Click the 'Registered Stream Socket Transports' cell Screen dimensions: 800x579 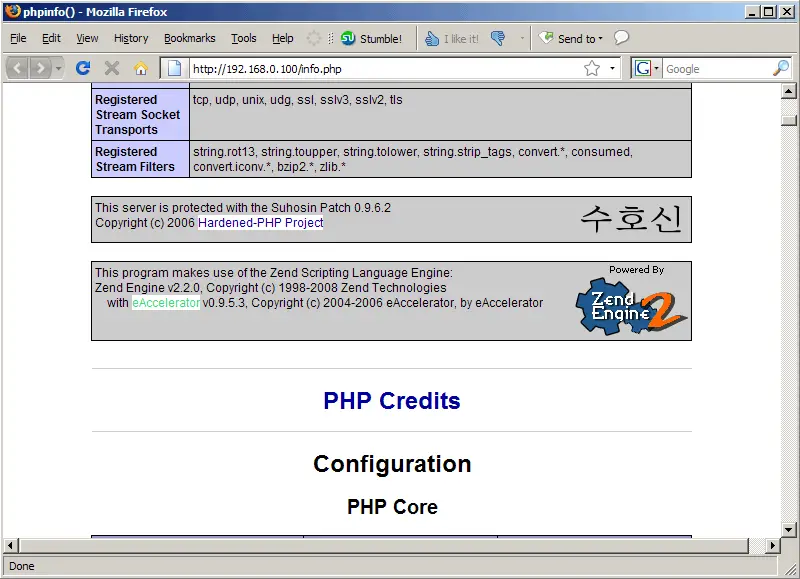coord(140,115)
